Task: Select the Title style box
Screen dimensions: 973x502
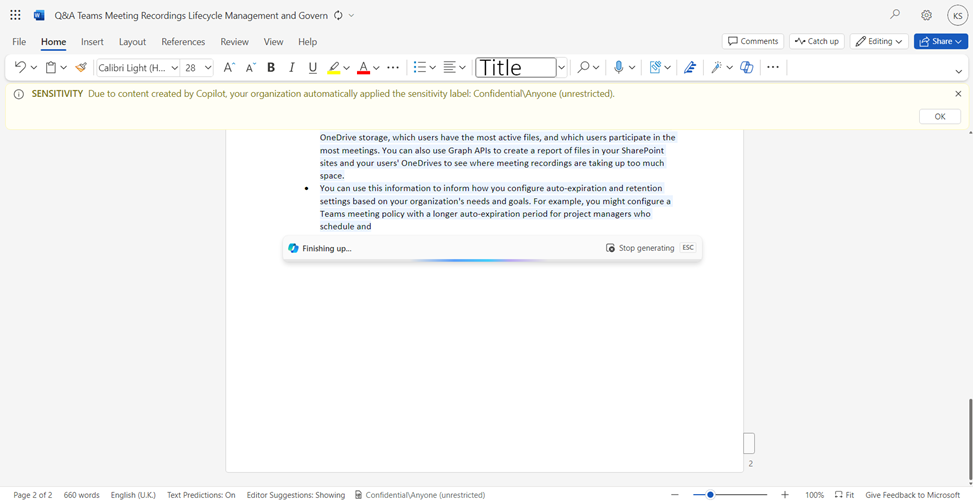Action: [516, 67]
